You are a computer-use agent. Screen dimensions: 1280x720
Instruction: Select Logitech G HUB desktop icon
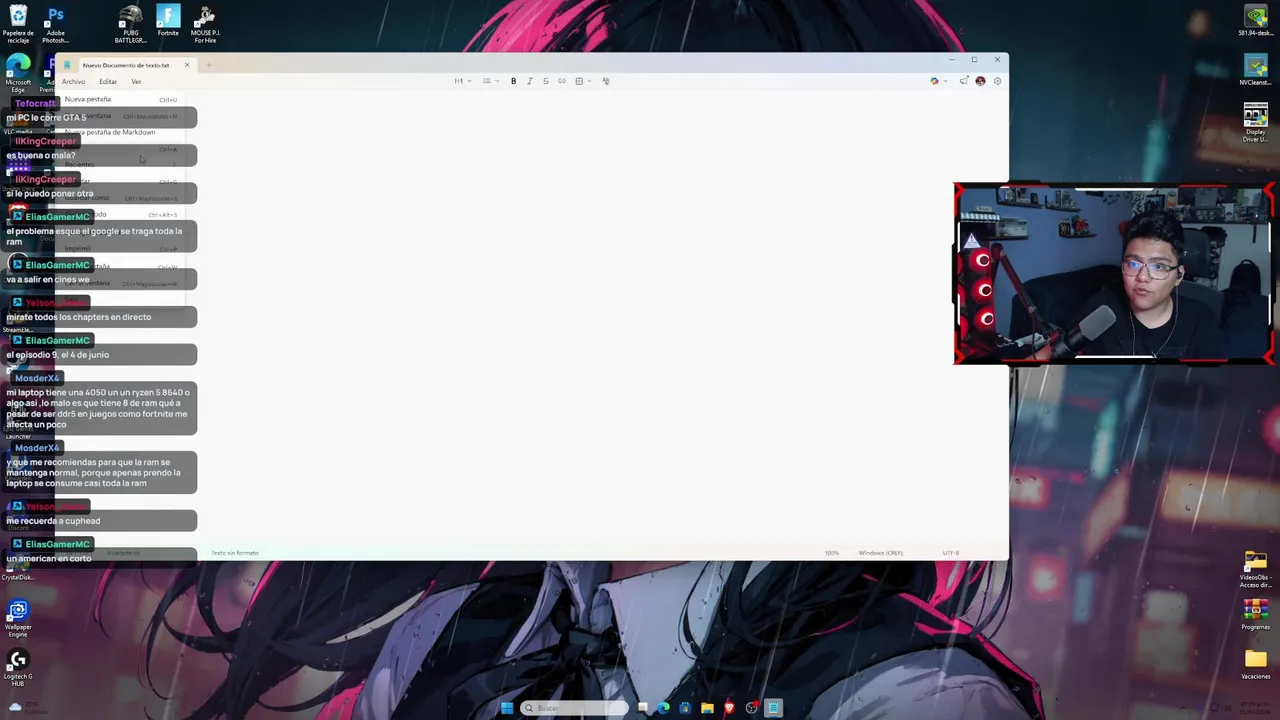point(18,668)
